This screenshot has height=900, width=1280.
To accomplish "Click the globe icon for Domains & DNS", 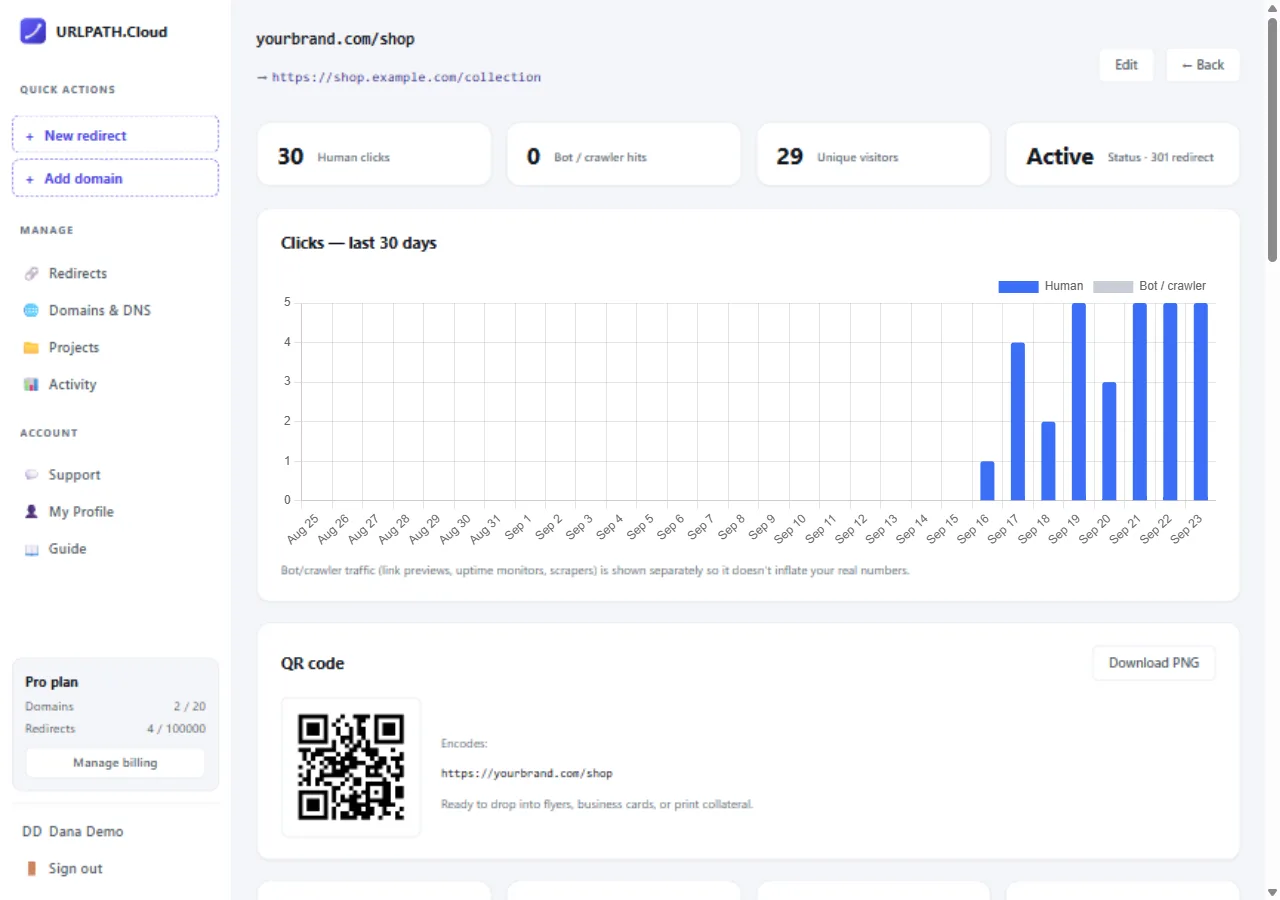I will tap(31, 310).
